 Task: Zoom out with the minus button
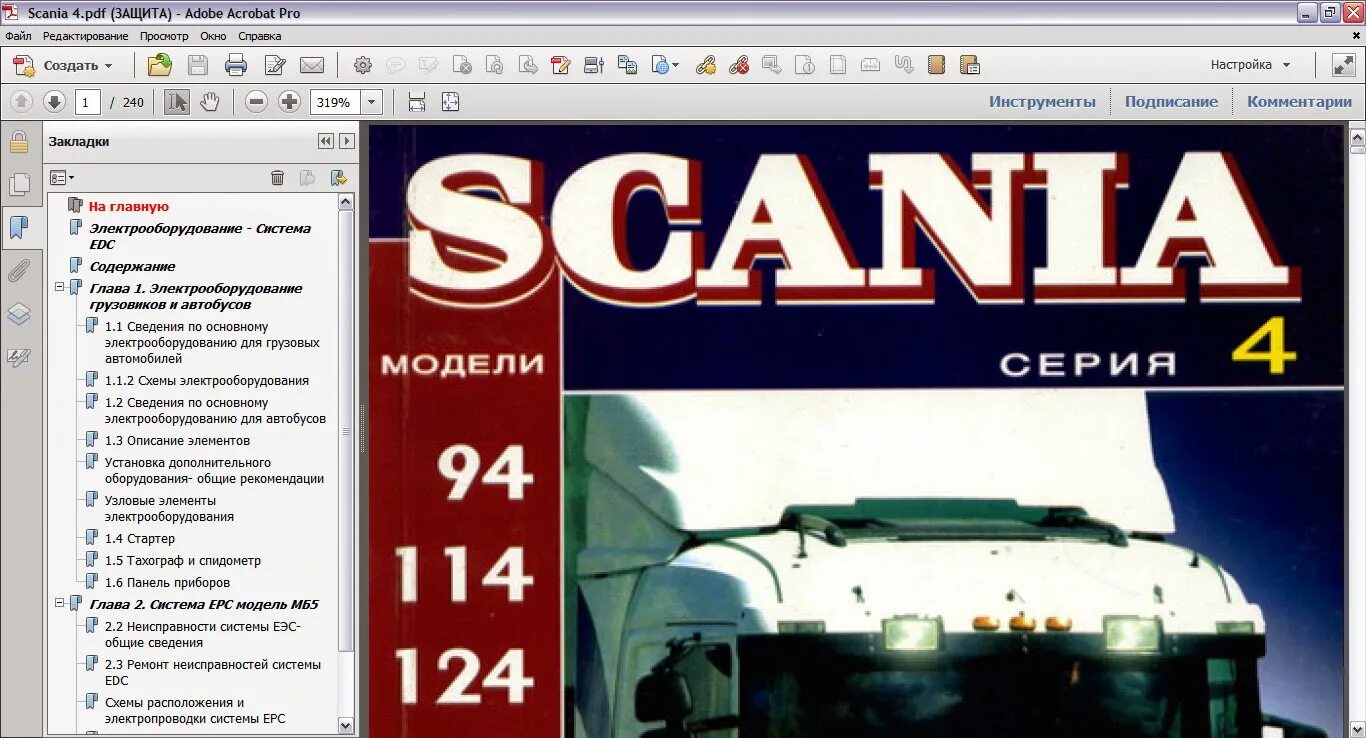(x=257, y=102)
